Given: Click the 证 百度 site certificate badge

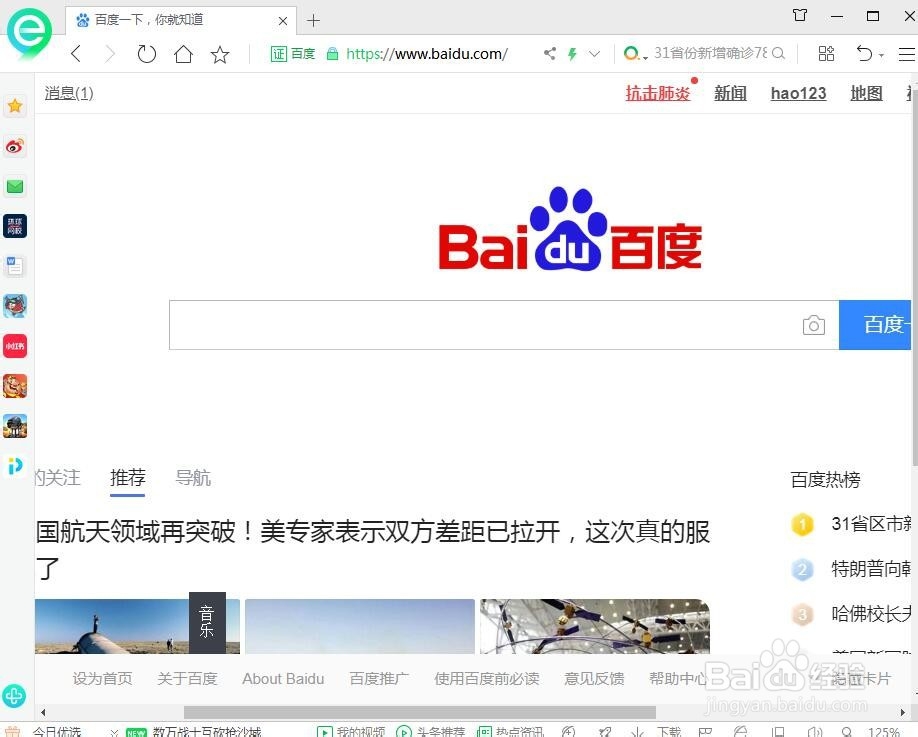Looking at the screenshot, I should 293,54.
